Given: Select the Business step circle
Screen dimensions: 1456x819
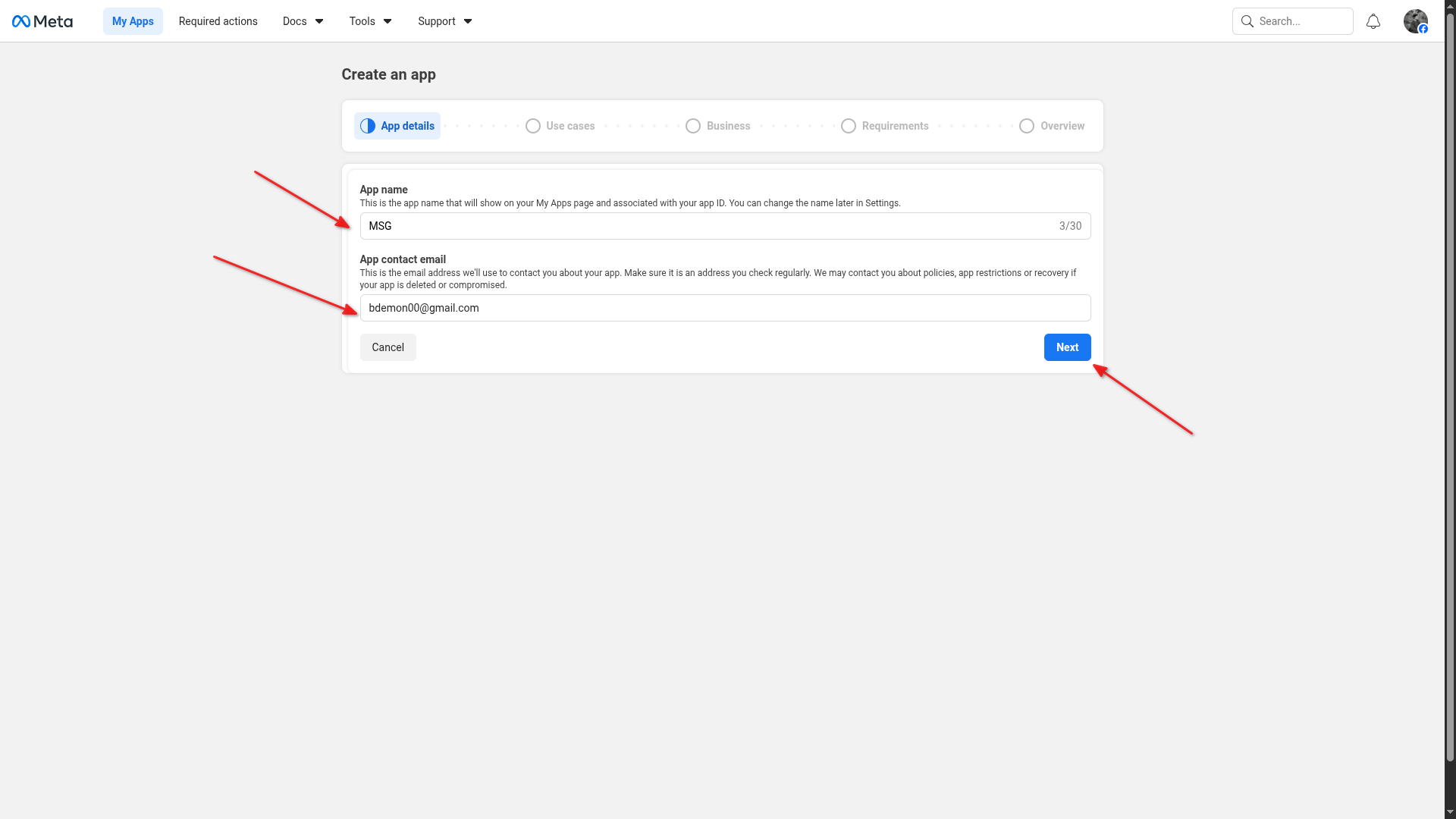Looking at the screenshot, I should [x=693, y=126].
